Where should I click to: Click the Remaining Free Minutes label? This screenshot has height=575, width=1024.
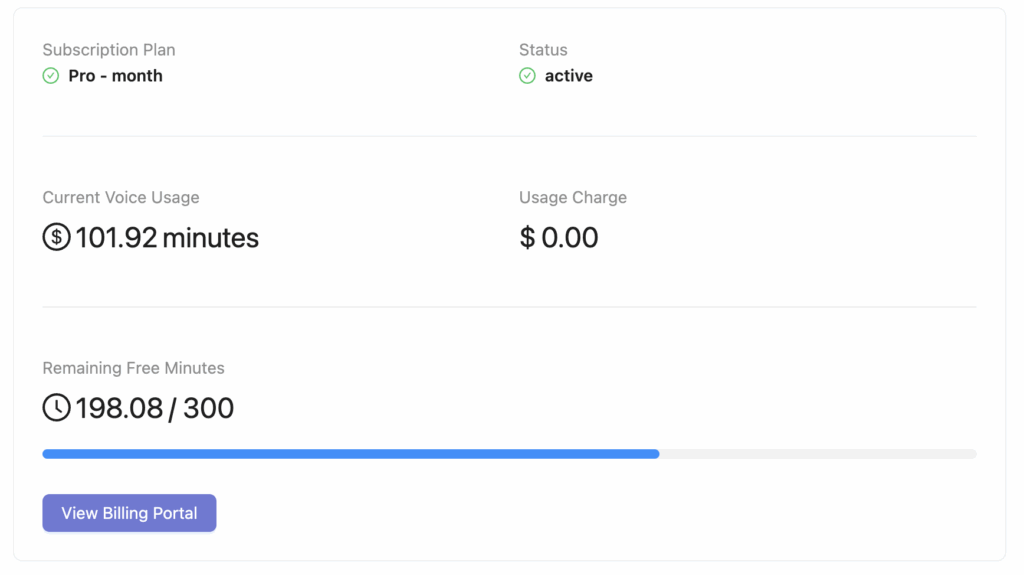pos(133,368)
